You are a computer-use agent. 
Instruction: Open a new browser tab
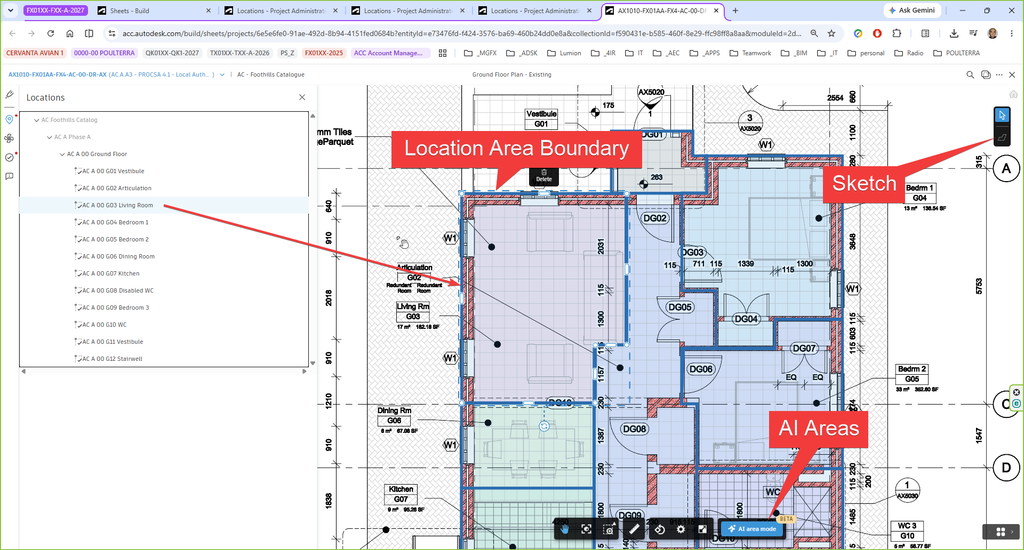735,10
